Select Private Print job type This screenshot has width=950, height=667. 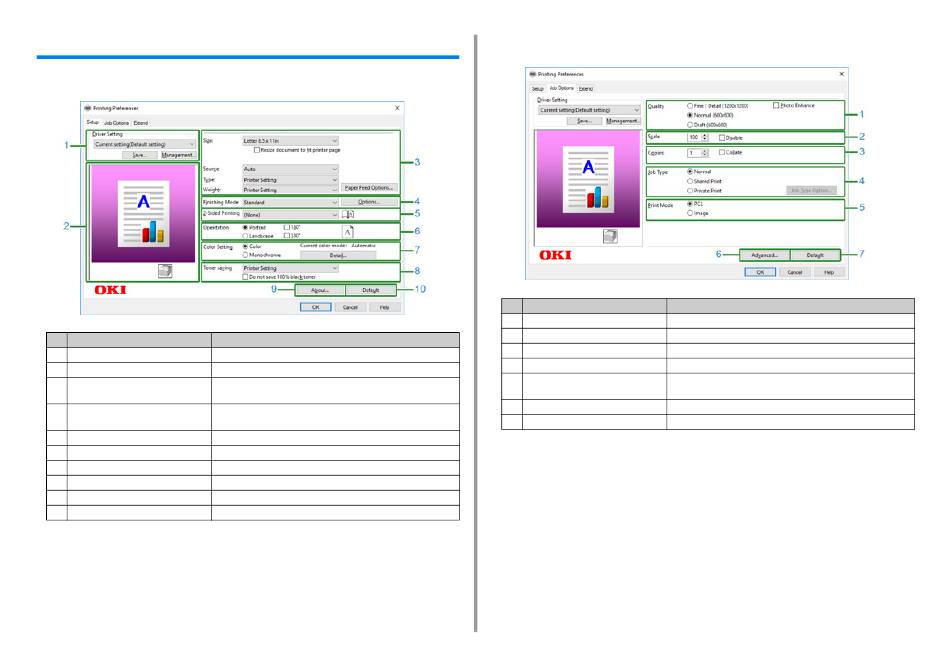pyautogui.click(x=689, y=191)
